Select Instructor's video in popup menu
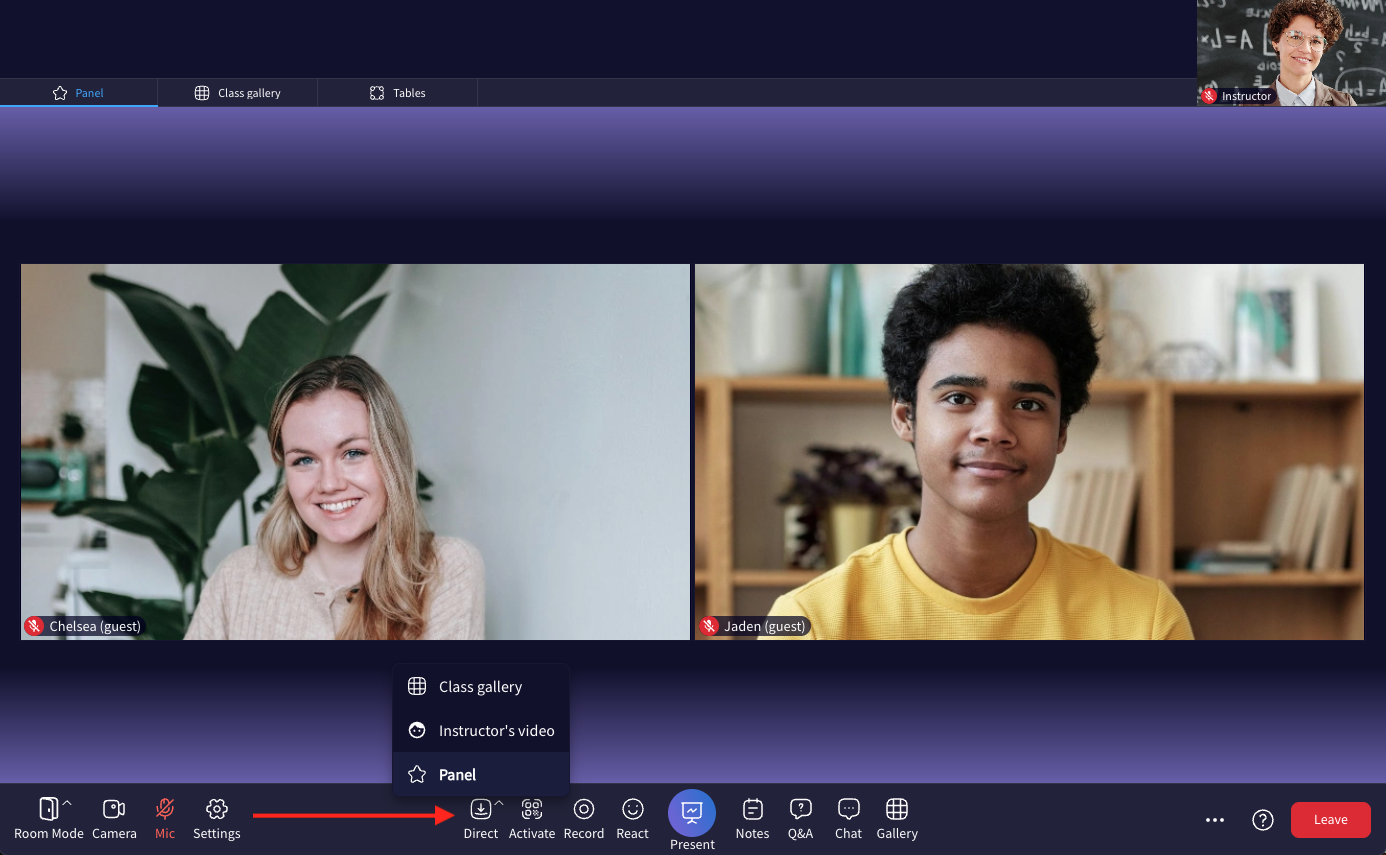The width and height of the screenshot is (1386, 855). tap(481, 731)
